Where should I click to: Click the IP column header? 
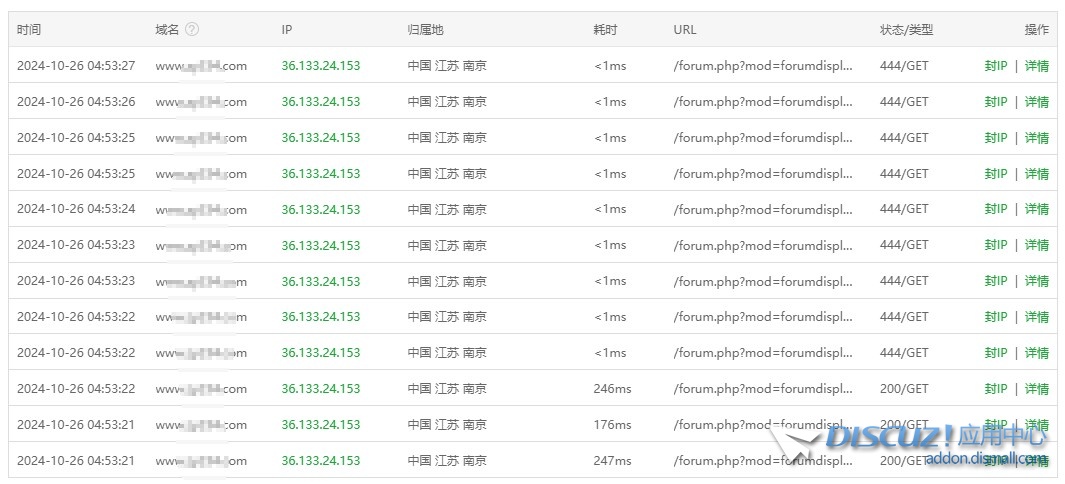[x=287, y=30]
